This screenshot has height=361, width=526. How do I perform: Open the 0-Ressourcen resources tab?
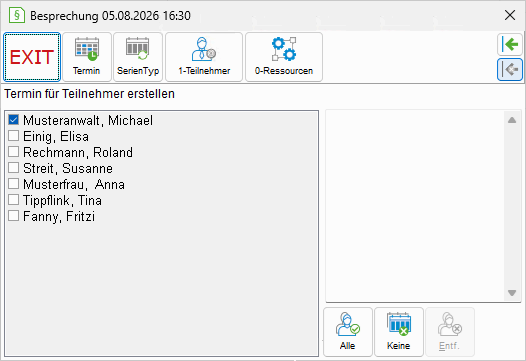click(284, 57)
